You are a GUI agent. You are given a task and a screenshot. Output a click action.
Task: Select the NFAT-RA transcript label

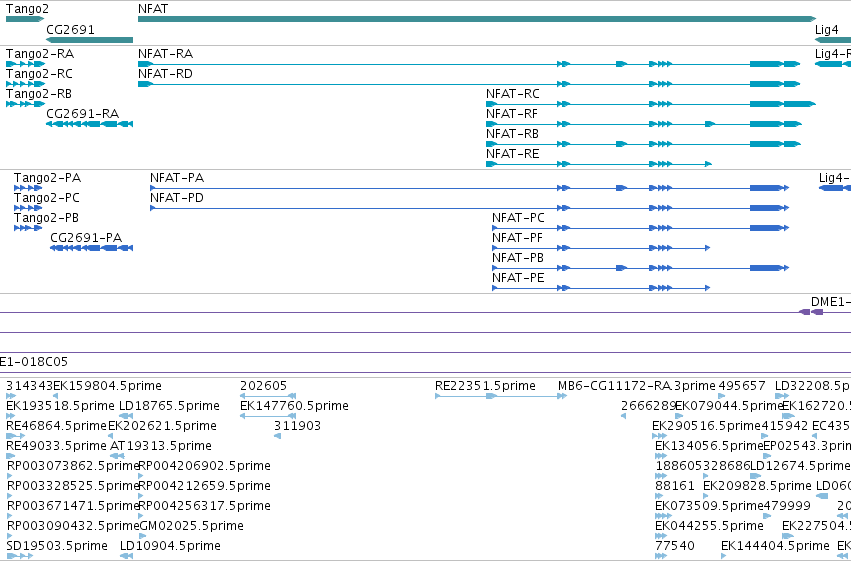(166, 53)
